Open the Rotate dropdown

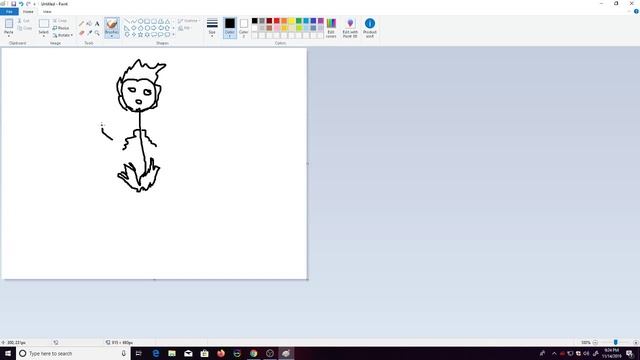tap(63, 36)
